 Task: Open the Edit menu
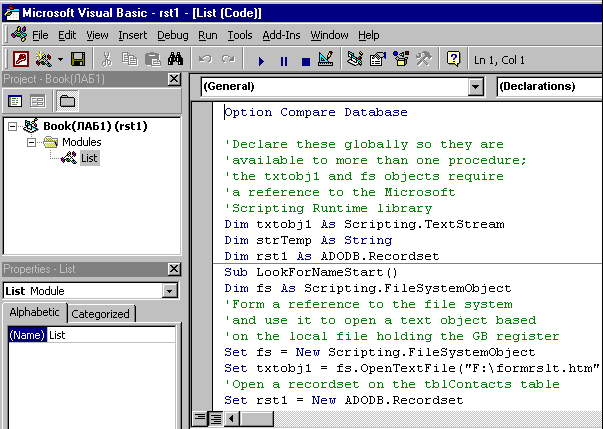pyautogui.click(x=67, y=35)
